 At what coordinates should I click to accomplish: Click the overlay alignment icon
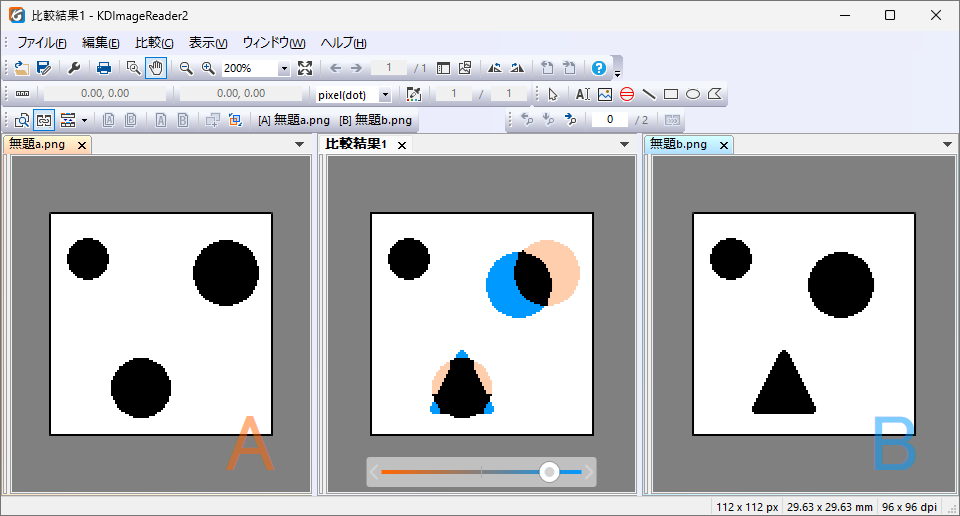coord(235,120)
